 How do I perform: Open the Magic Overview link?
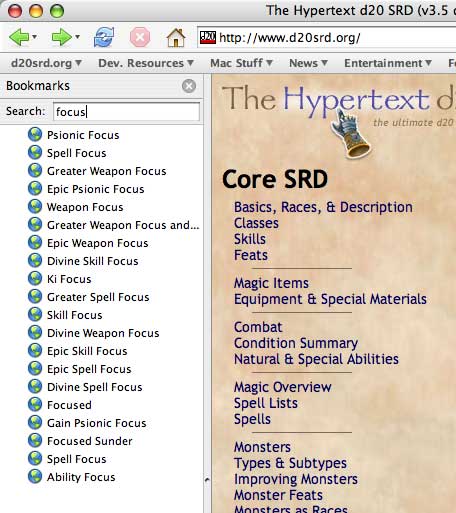click(x=282, y=387)
